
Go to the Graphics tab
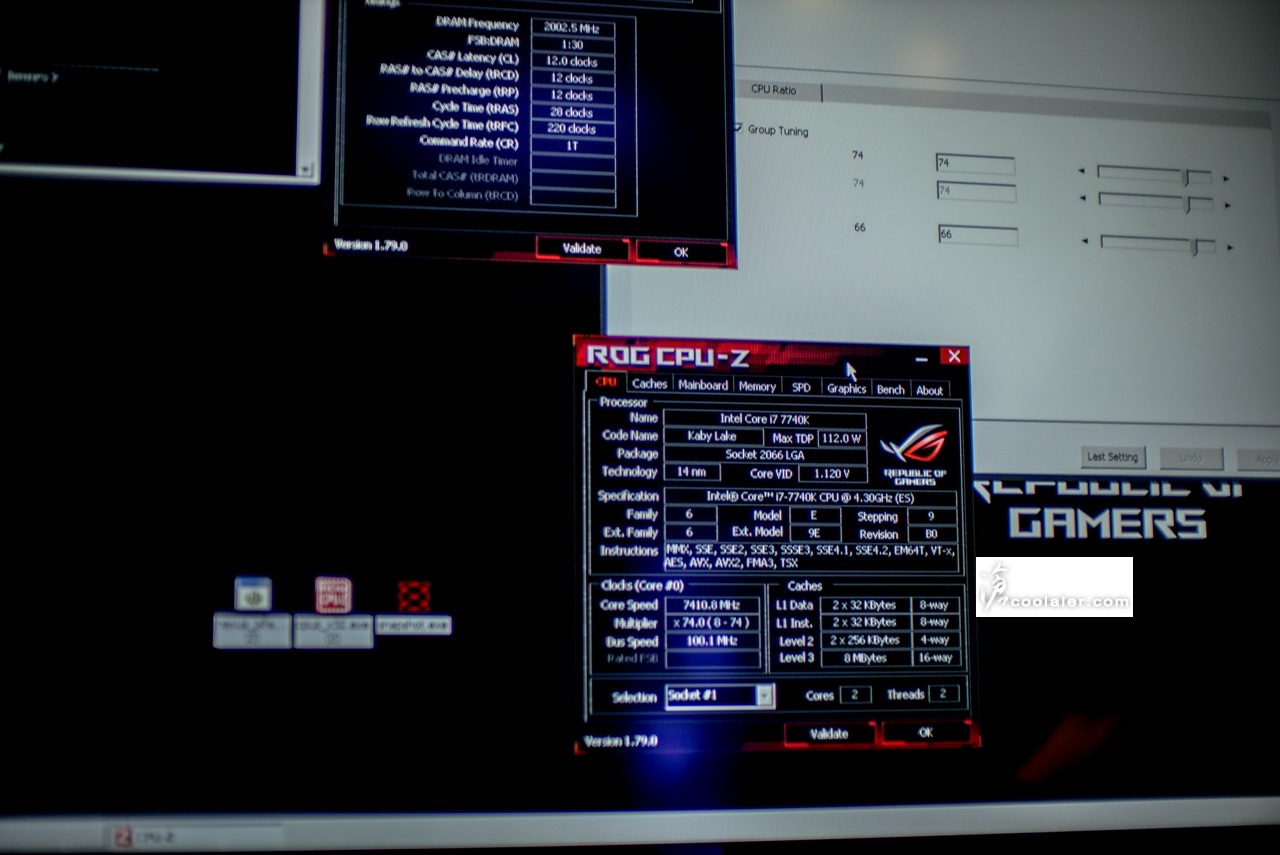tap(846, 388)
